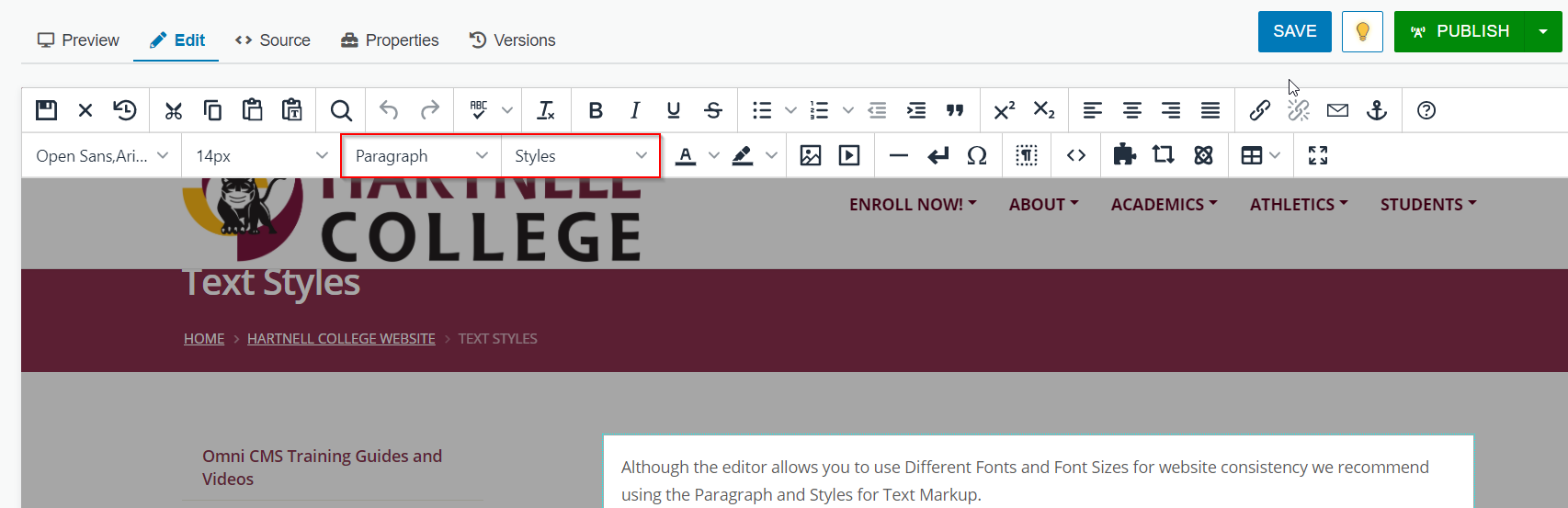
Task: Follow the HARTNELL COLLEGE WEBSITE breadcrumb link
Action: [x=341, y=339]
